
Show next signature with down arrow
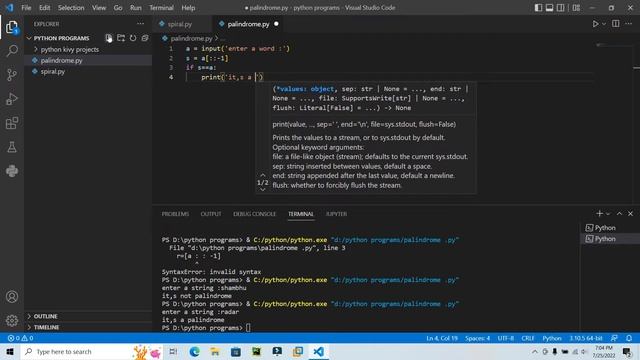(263, 189)
